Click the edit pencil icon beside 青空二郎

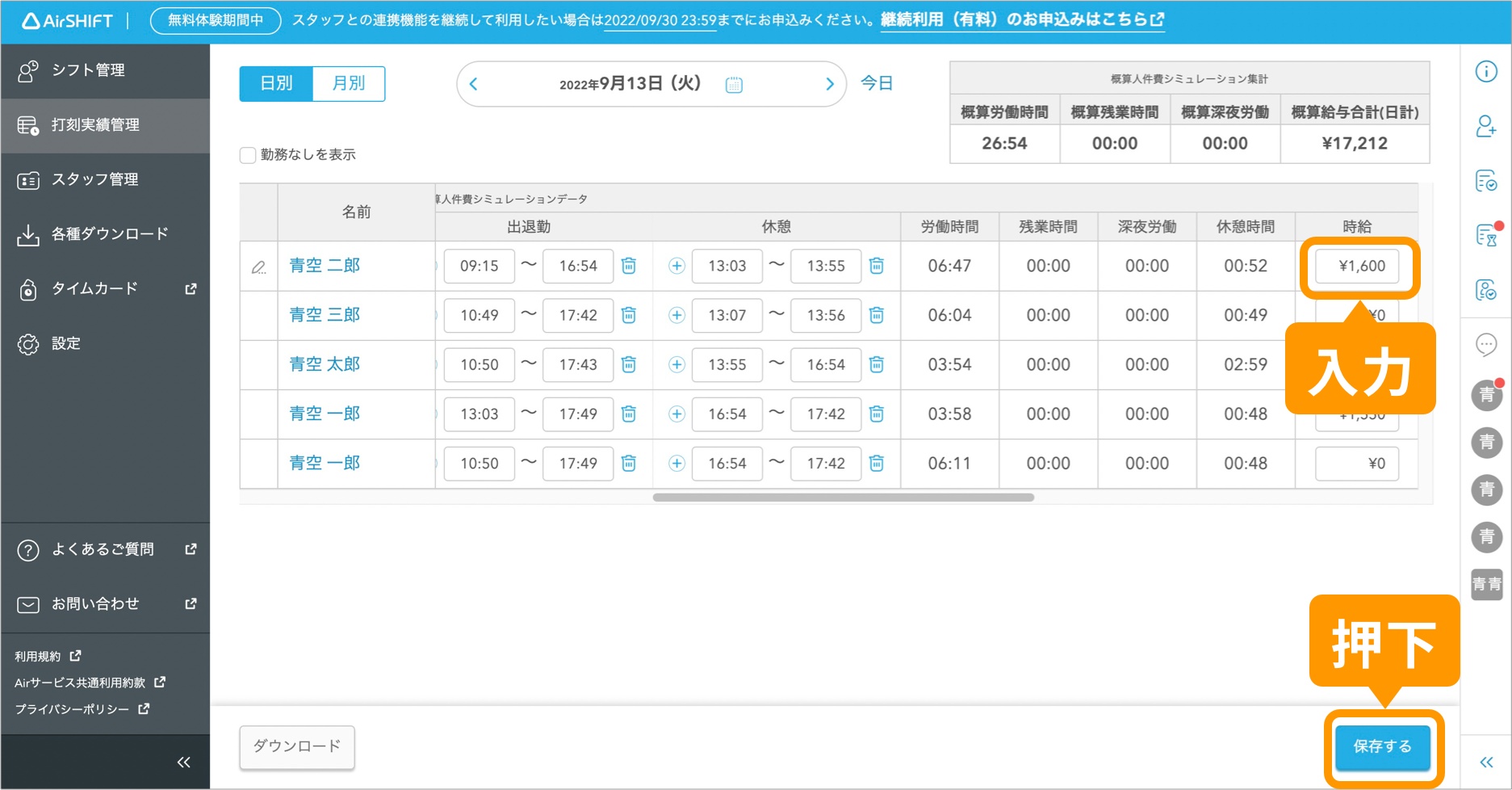[258, 267]
